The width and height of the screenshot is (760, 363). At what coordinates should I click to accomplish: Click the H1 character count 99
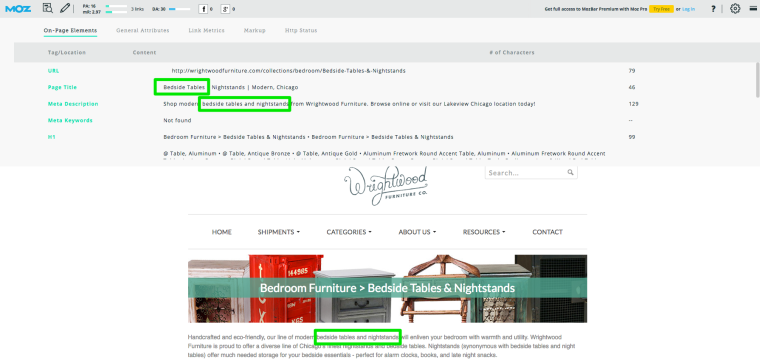coord(632,137)
